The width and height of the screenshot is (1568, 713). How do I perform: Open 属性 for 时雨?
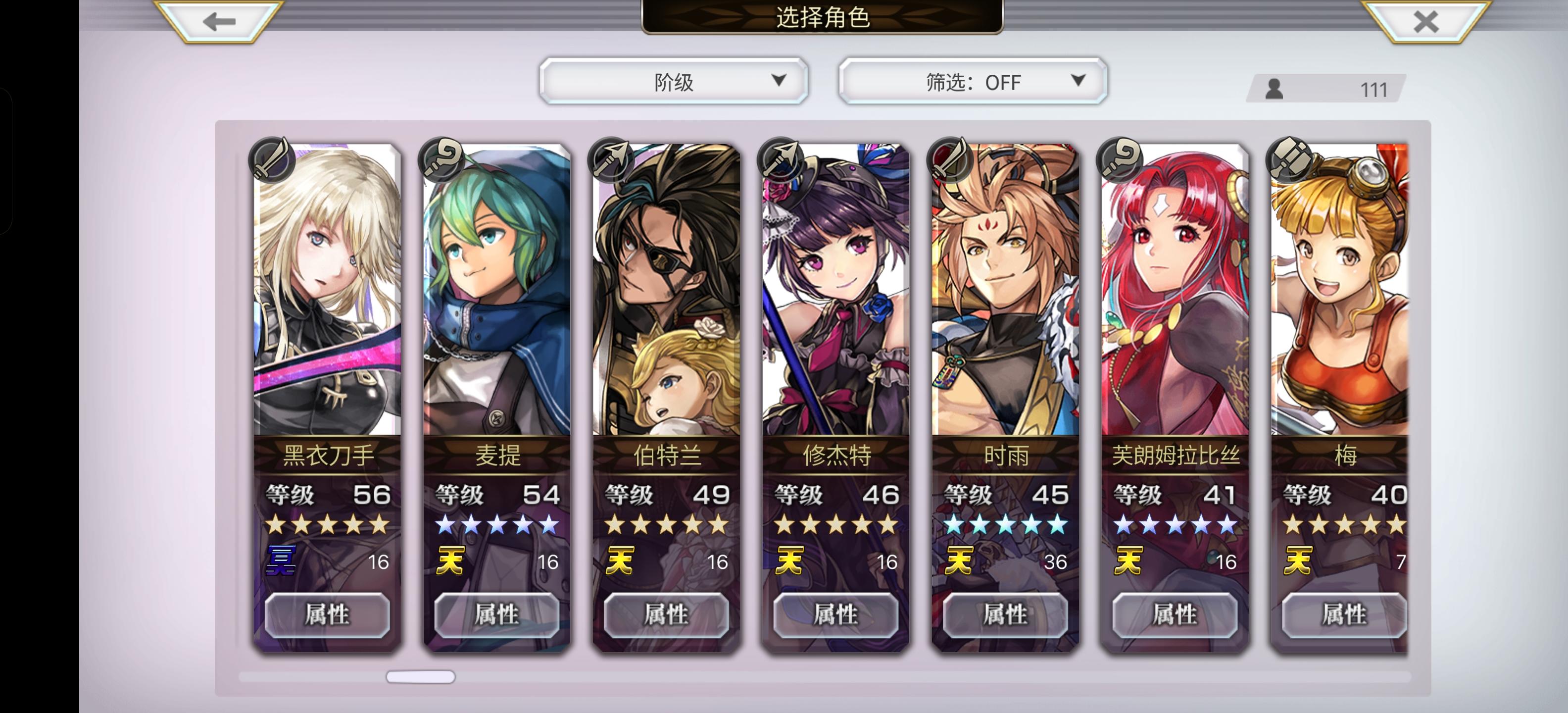tap(1006, 615)
